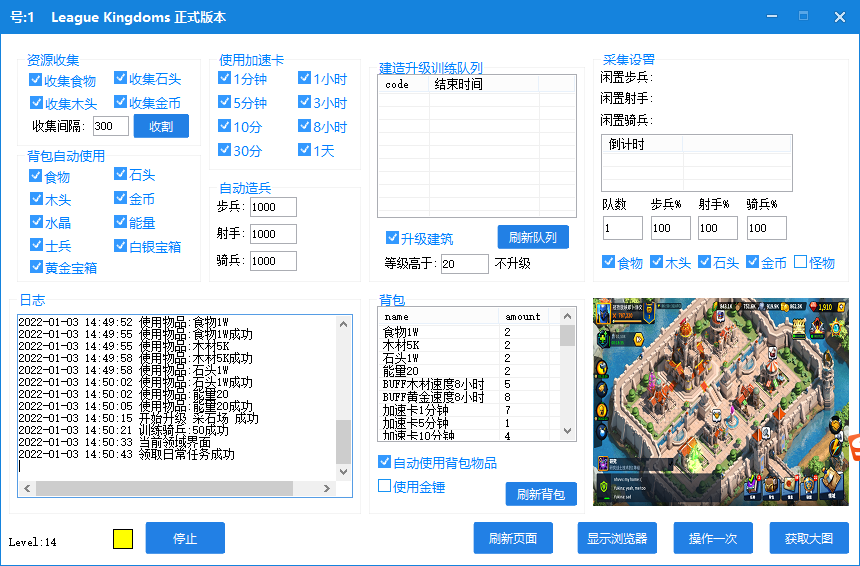
Task: Click the 结束时间 column header in queue table
Action: 458,84
